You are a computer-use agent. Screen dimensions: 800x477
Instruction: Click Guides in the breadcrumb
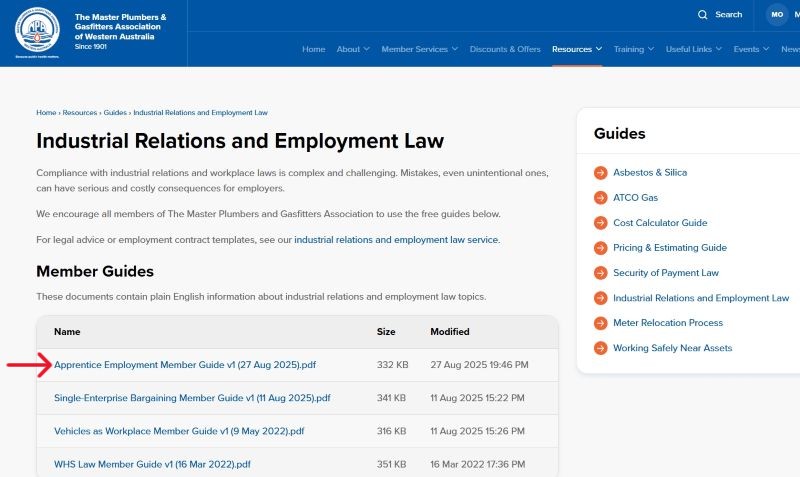point(115,113)
